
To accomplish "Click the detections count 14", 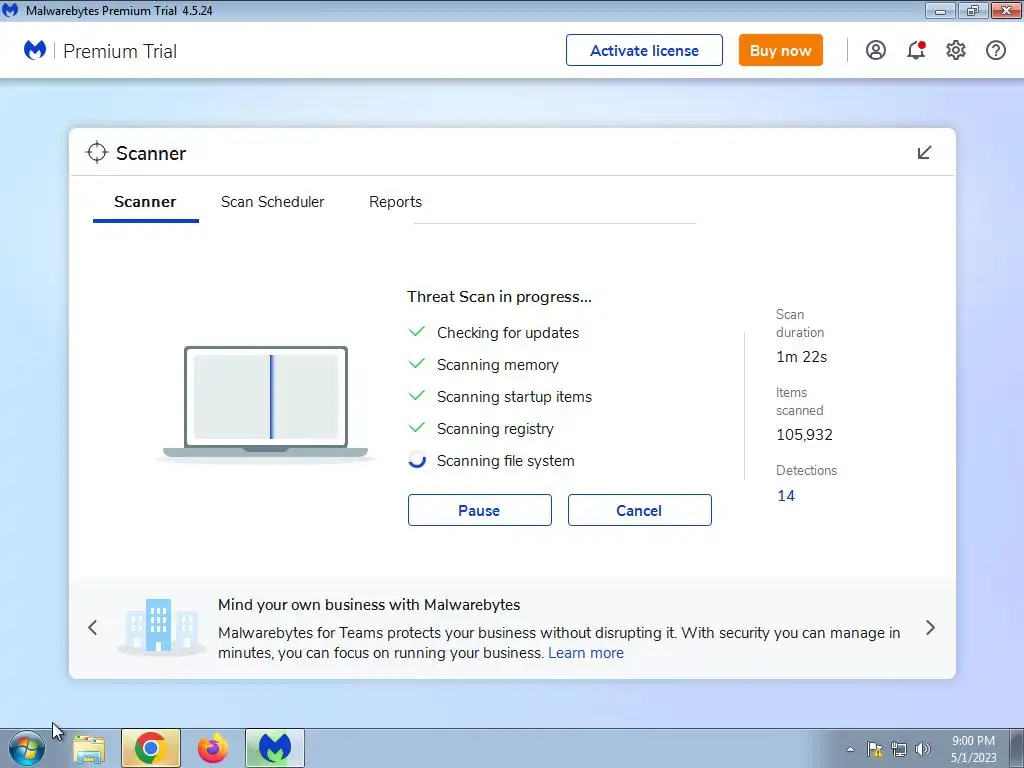I will (786, 496).
